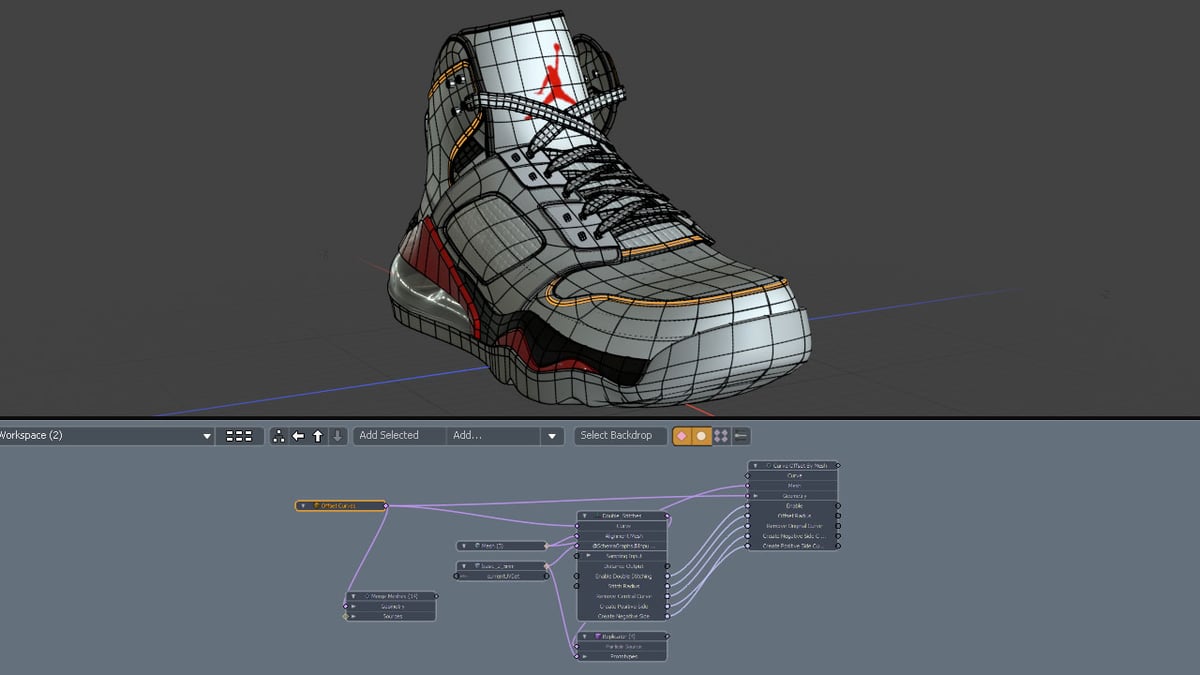Toggle the orange diamond overlay swatch
The image size is (1200, 675).
coord(681,435)
